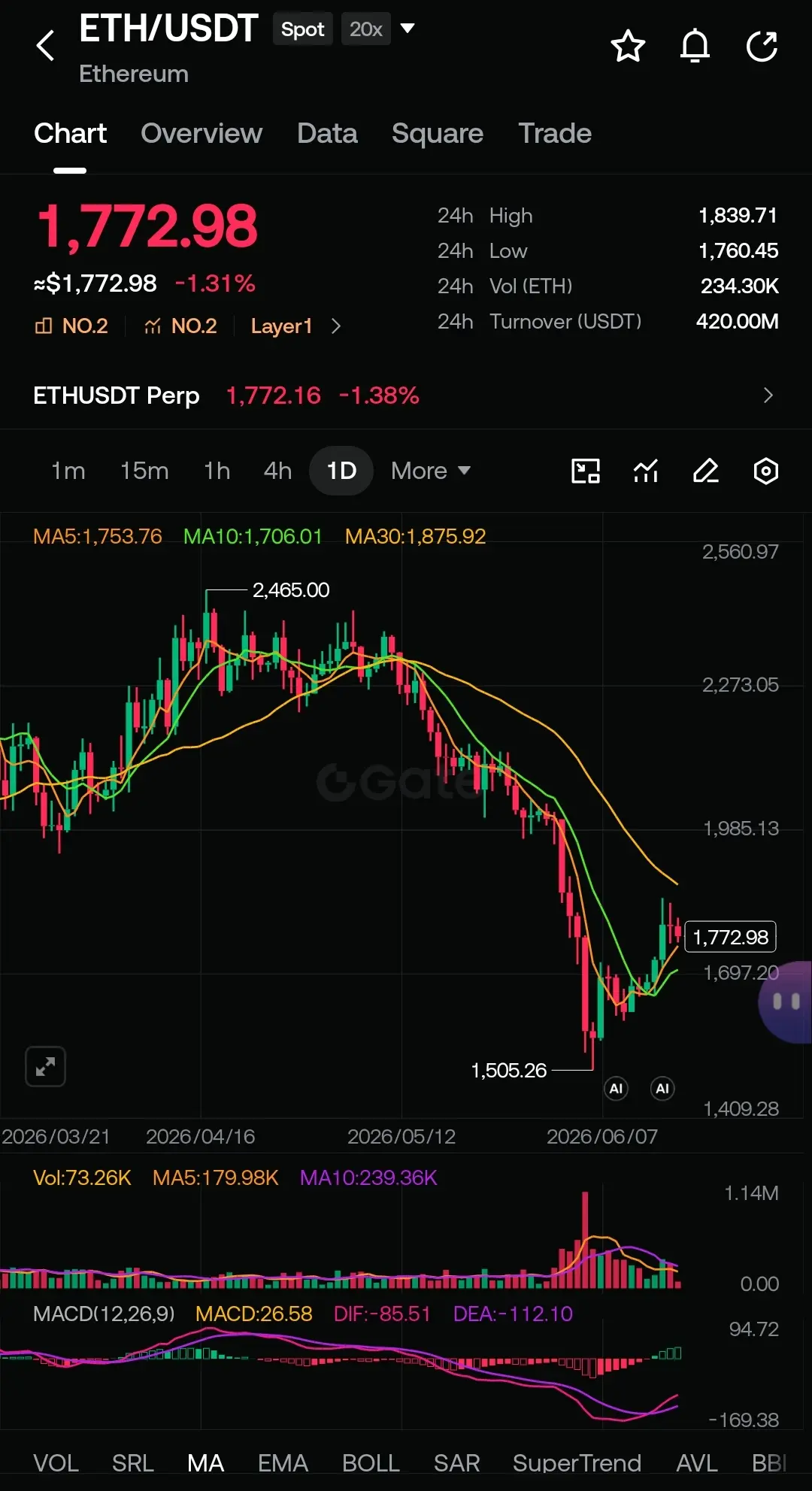This screenshot has width=812, height=1491.
Task: Expand the Layer1 category chevron
Action: 336,326
